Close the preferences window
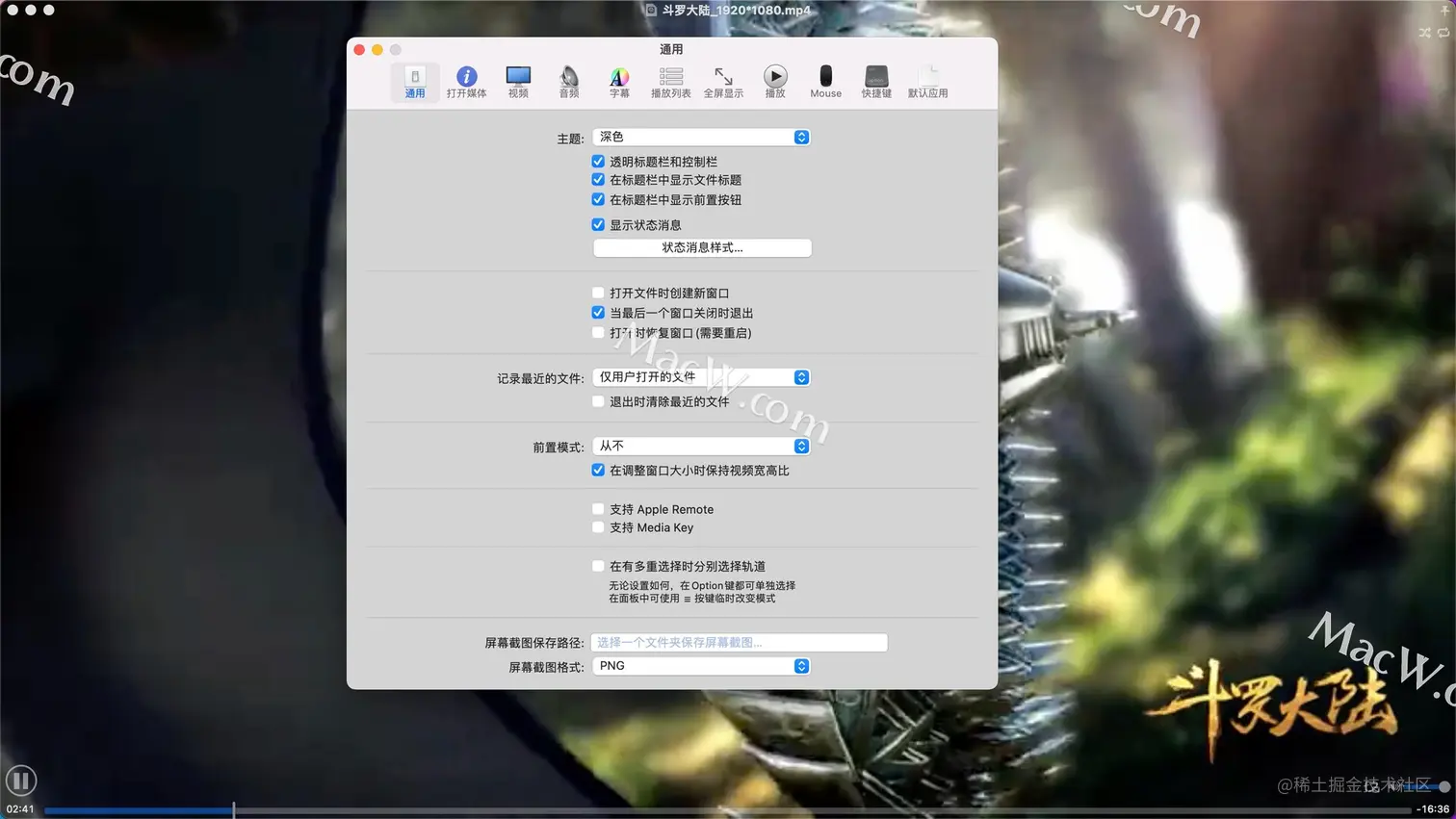Image resolution: width=1456 pixels, height=819 pixels. coord(359,49)
